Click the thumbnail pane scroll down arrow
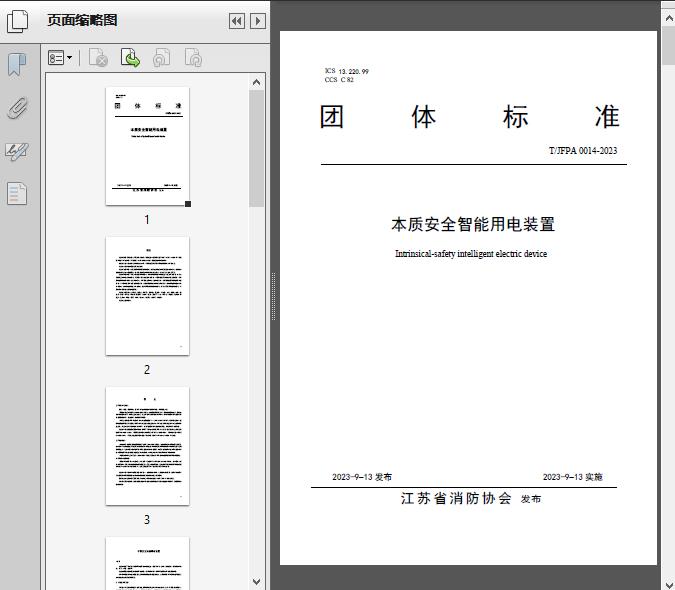 coord(257,582)
